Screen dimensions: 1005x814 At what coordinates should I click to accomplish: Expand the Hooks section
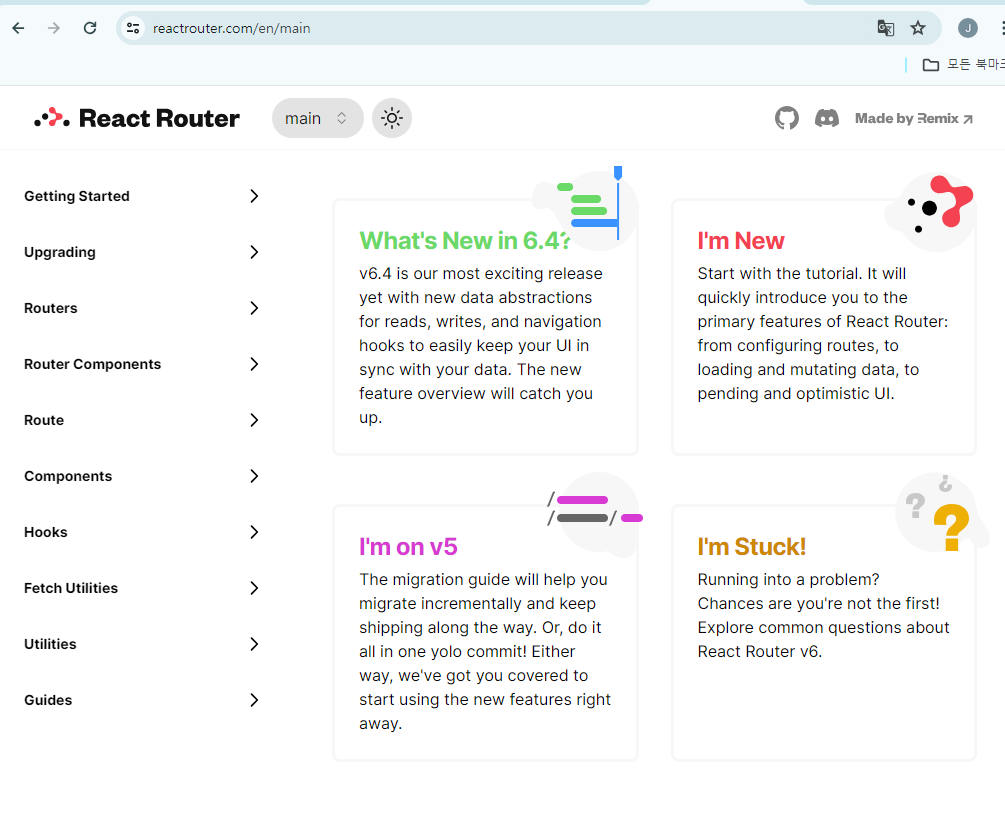141,532
